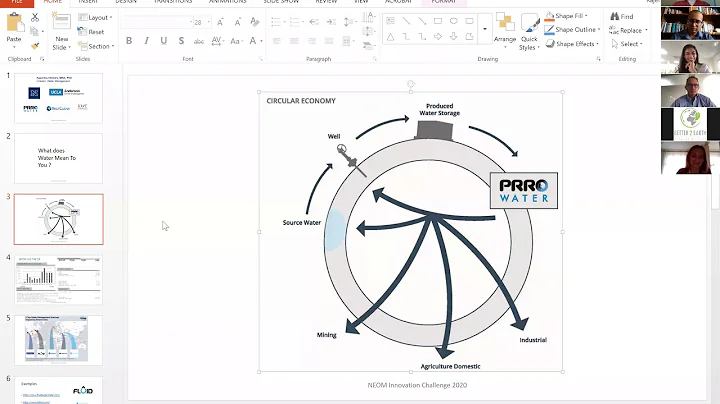Image resolution: width=720 pixels, height=404 pixels.
Task: Align text left
Action: (277, 41)
